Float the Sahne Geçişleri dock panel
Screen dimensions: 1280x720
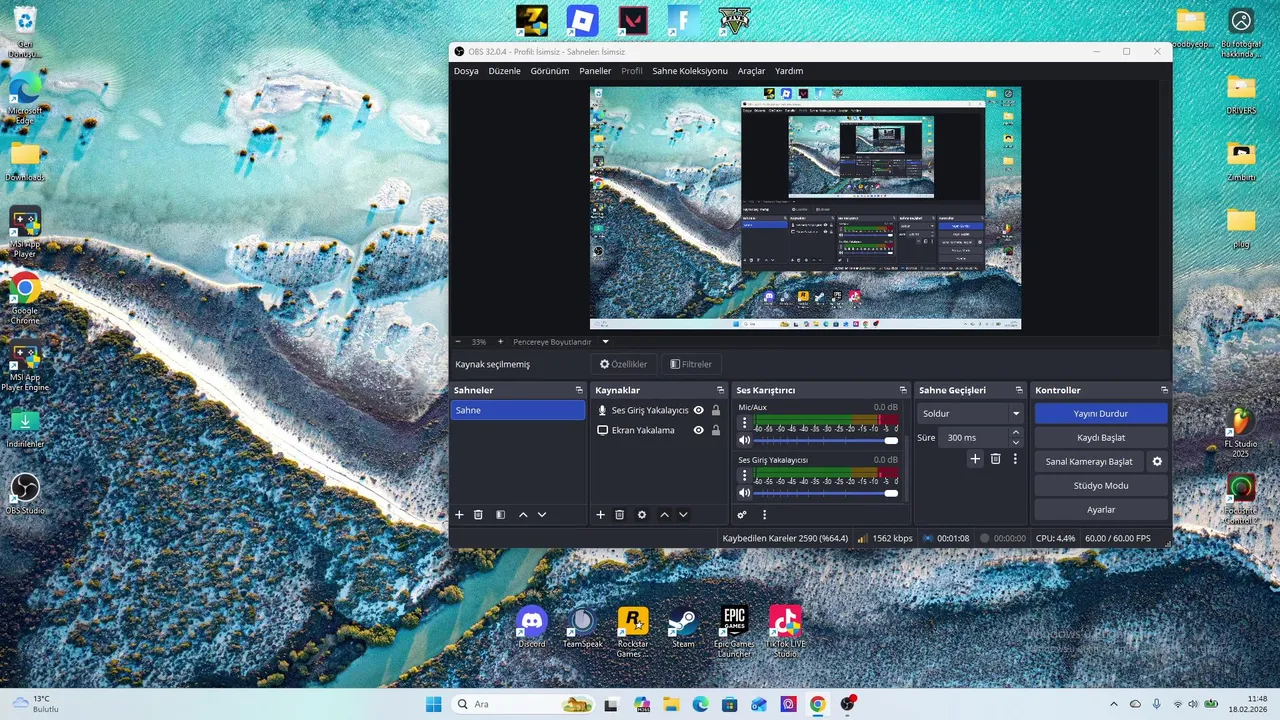pos(1019,390)
